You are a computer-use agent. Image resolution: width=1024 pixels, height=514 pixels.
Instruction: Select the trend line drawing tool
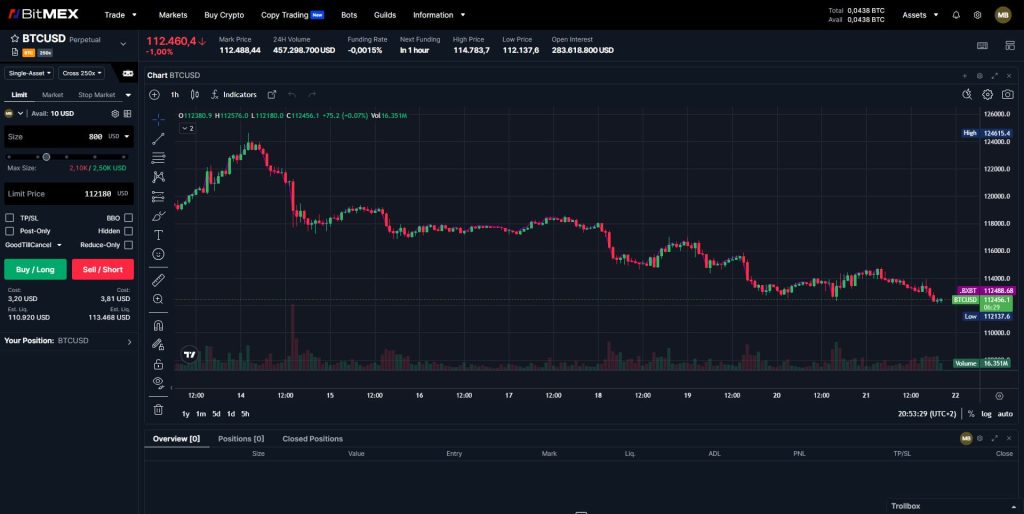point(158,138)
